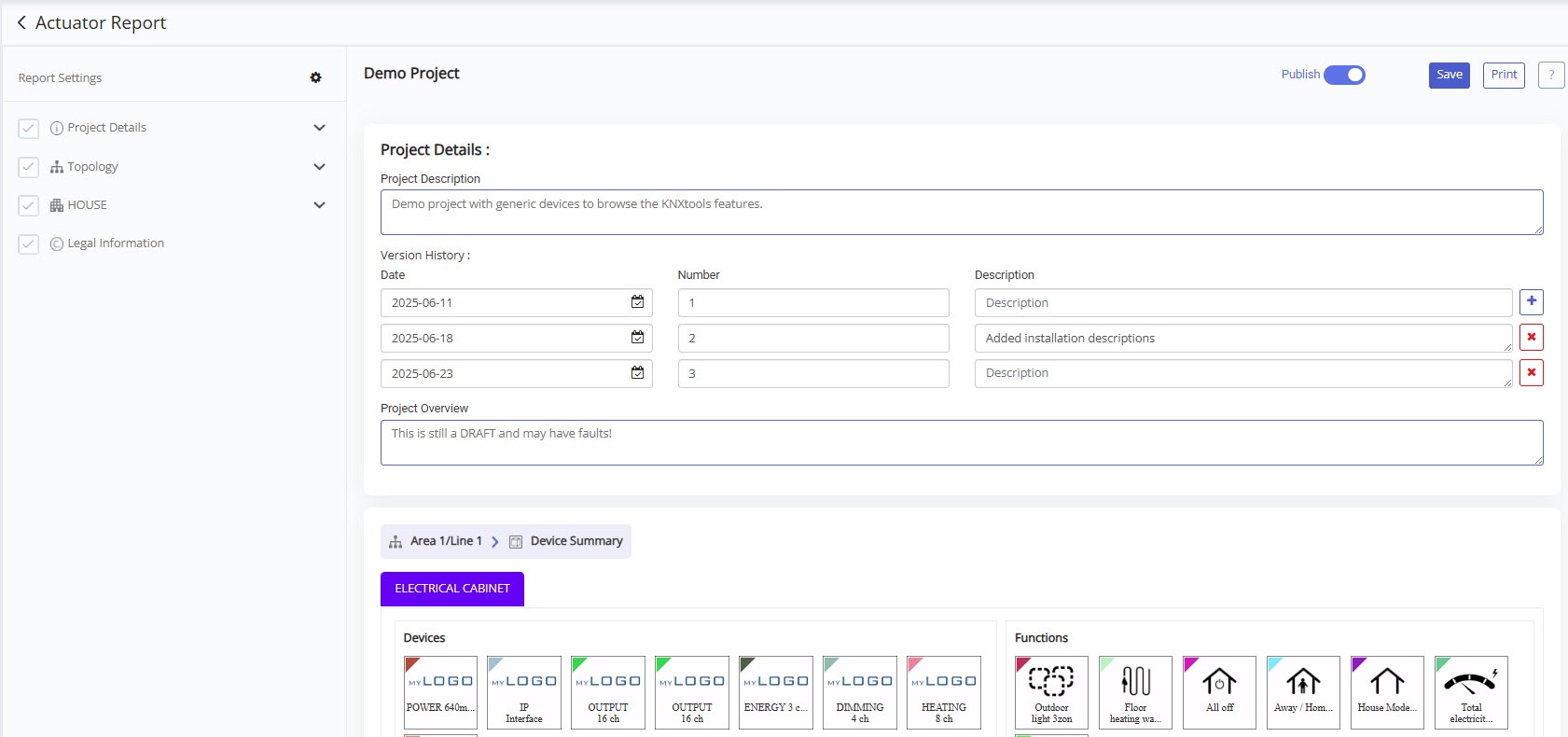Open help with question mark button

click(1551, 76)
